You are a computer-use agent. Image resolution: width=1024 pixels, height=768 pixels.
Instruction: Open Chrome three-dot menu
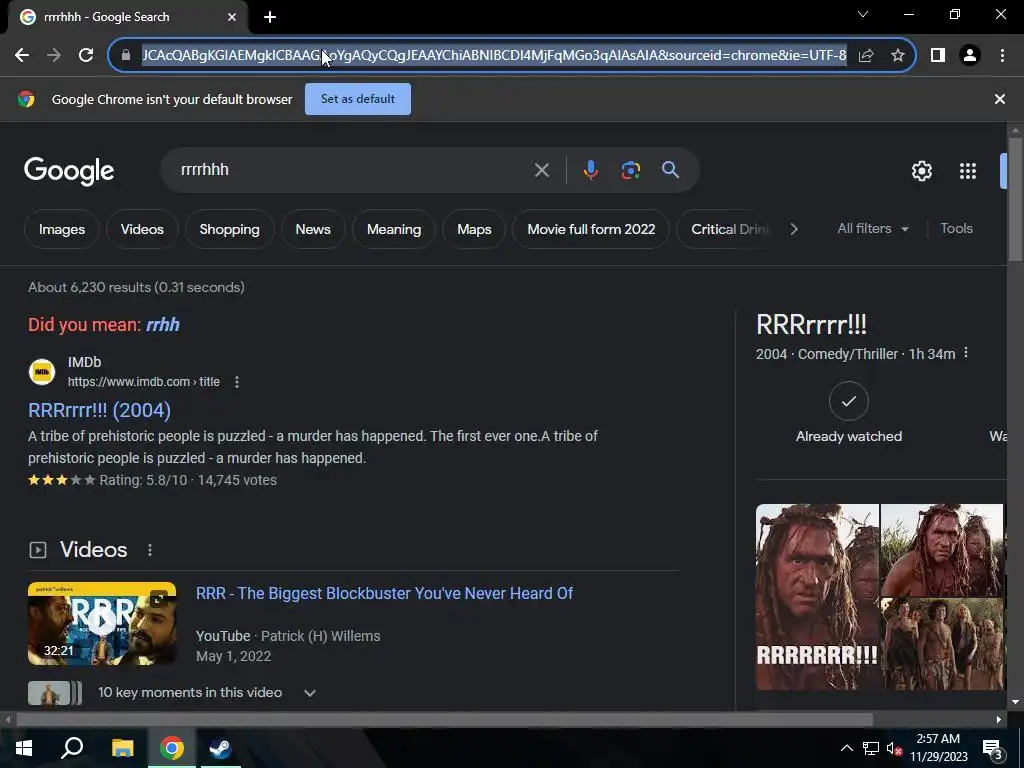point(1002,56)
